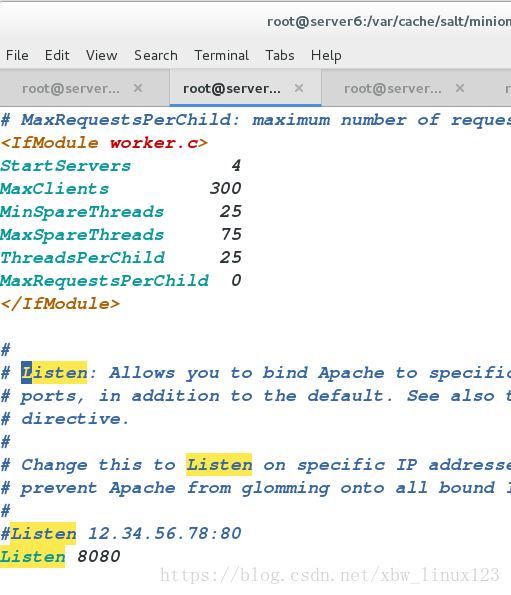Click the address '12.34.56.78:80'

(165, 534)
